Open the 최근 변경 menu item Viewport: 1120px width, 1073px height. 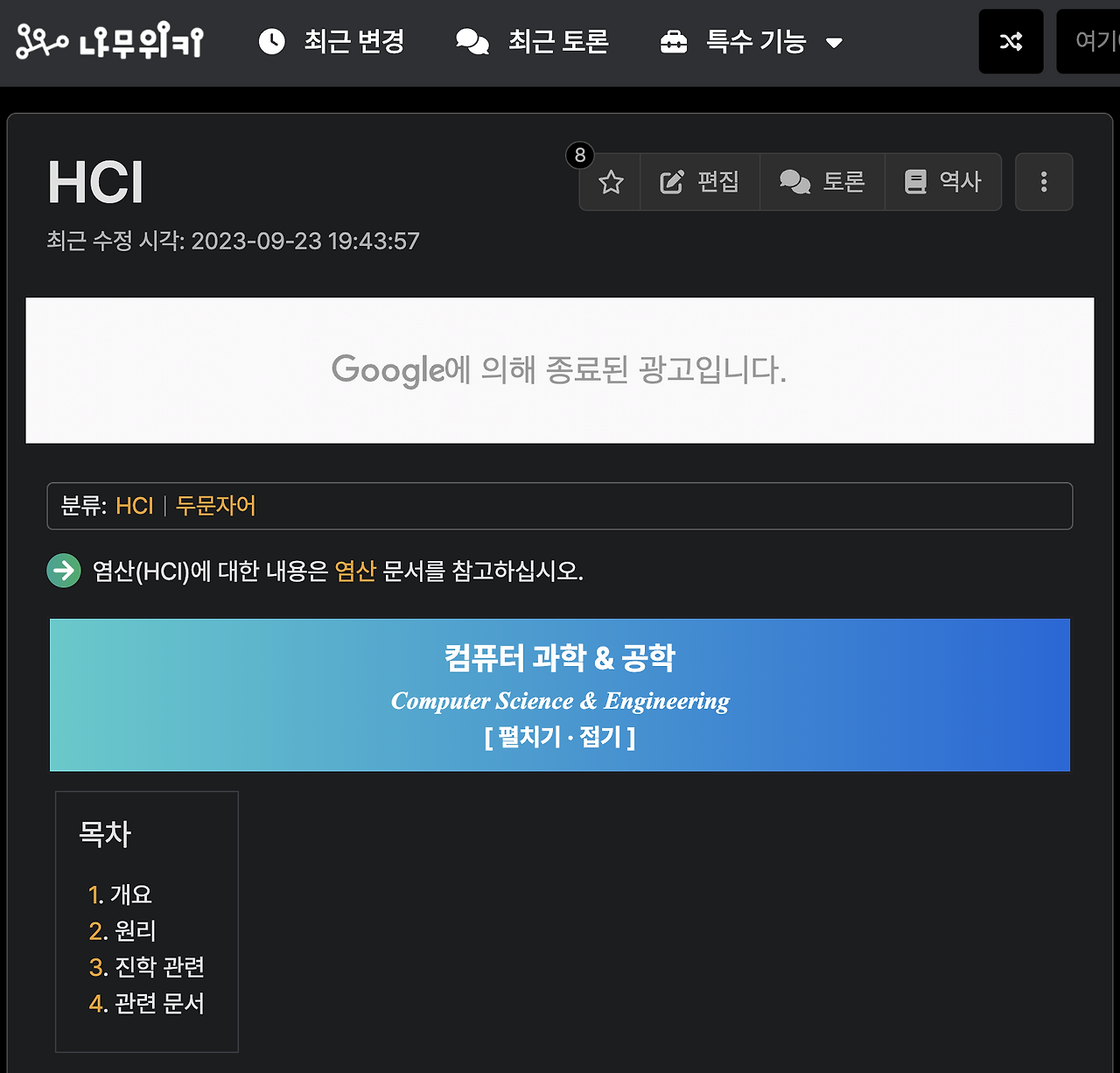click(x=348, y=41)
